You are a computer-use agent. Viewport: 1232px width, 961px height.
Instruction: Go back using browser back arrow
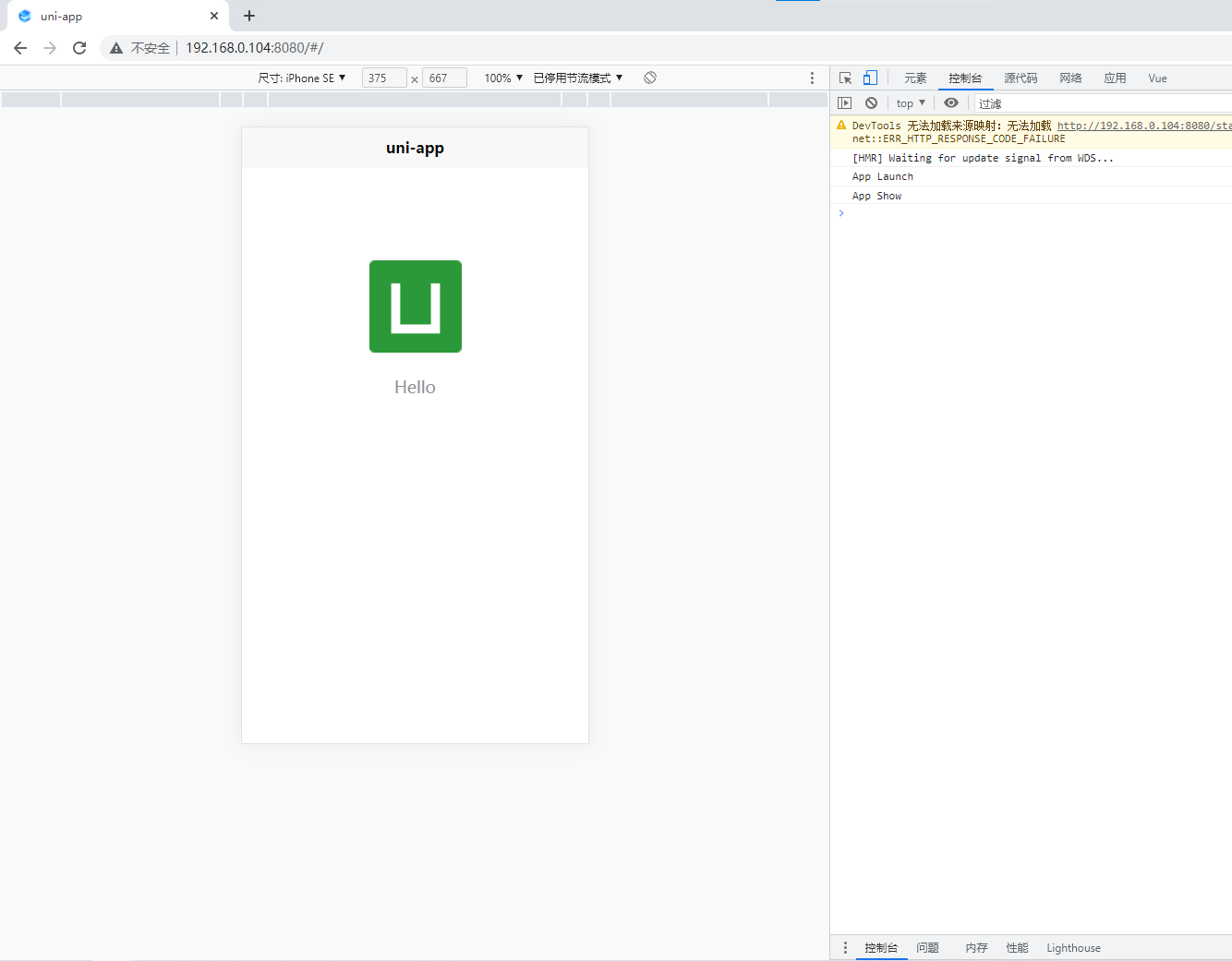pos(20,48)
